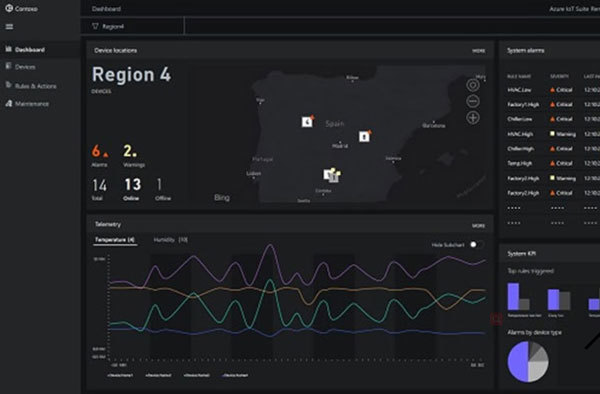Open the hamburger menu icon in sidebar
Image resolution: width=600 pixels, height=394 pixels.
9,26
